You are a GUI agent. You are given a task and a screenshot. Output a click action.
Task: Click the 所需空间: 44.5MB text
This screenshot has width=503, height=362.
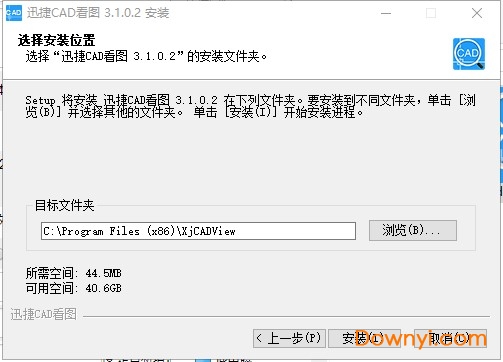(74, 273)
